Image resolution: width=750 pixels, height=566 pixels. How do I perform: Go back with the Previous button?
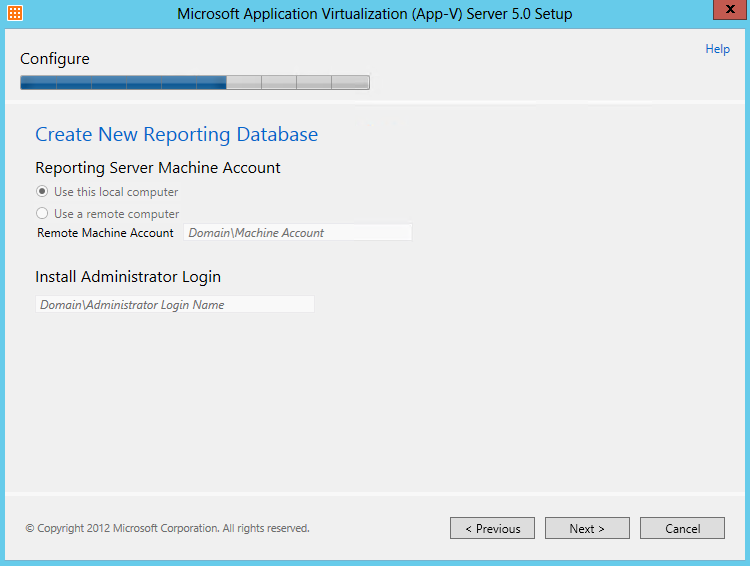[x=492, y=528]
